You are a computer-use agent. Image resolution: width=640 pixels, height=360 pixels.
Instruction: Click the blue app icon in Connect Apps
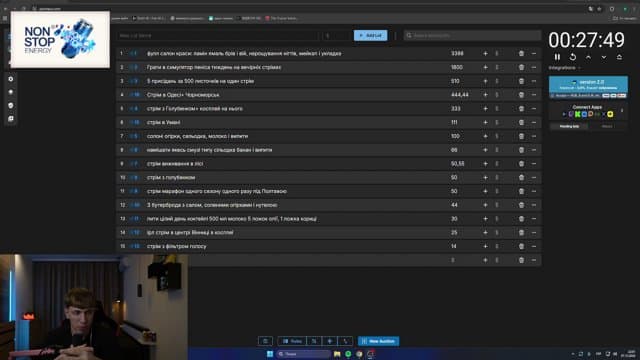coord(584,114)
